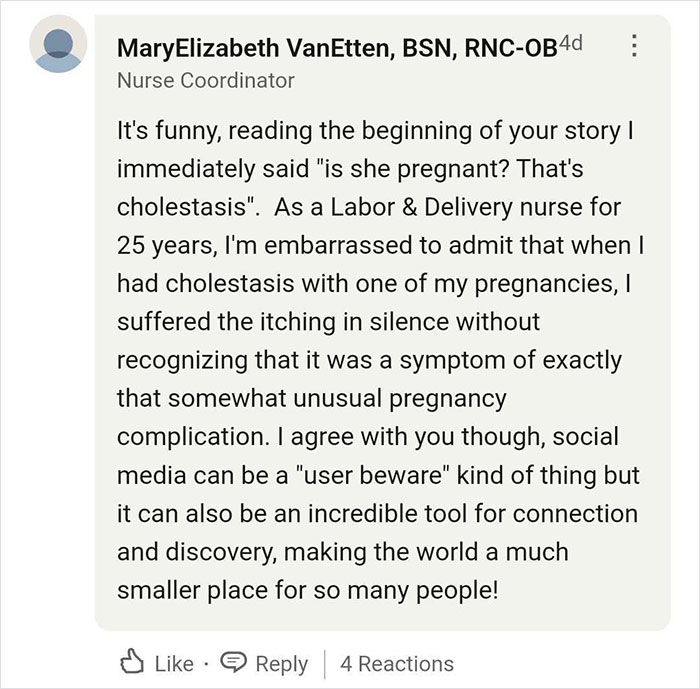Open the three-dot comment options menu
The width and height of the screenshot is (700, 689).
[631, 47]
